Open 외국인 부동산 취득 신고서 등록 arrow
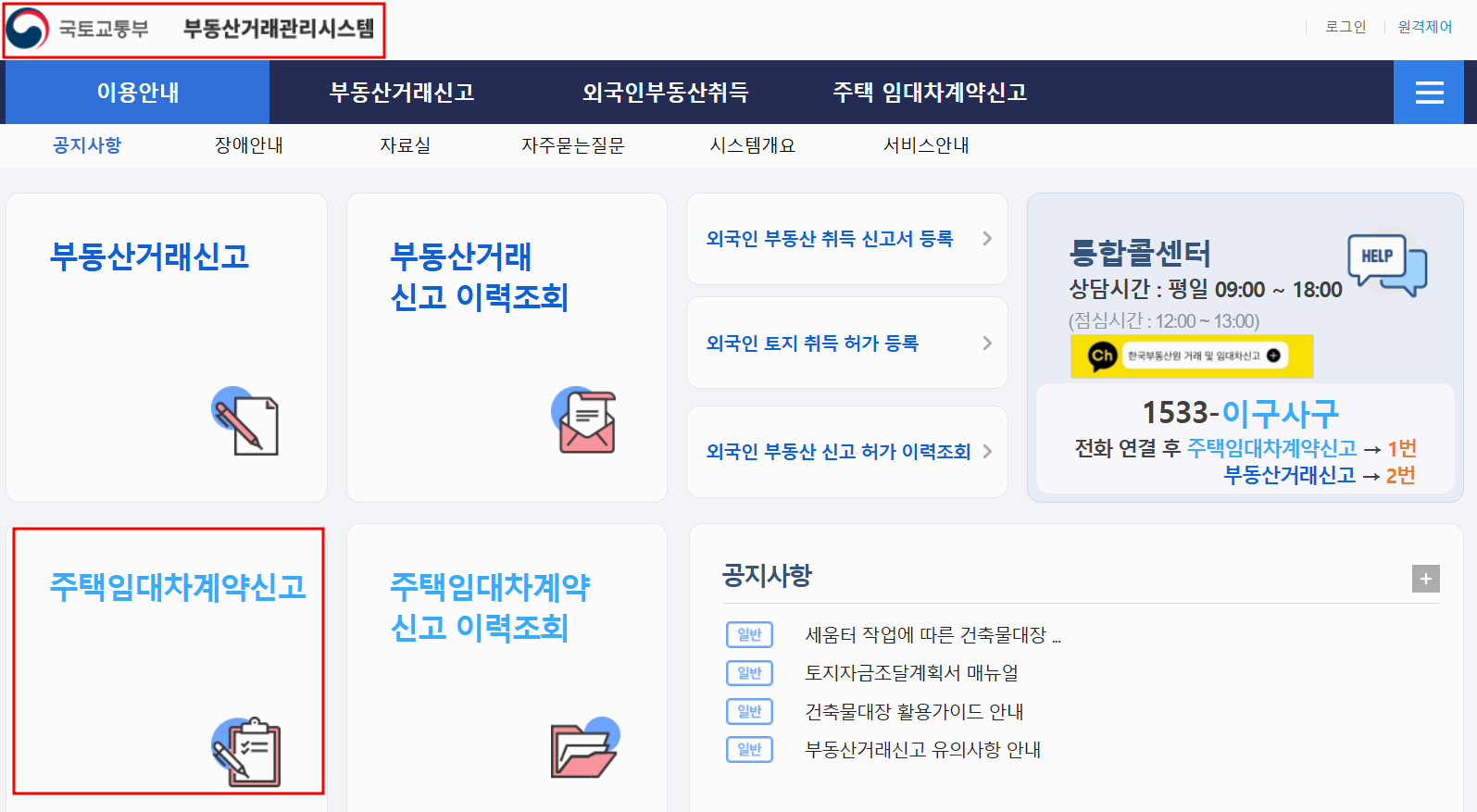 coord(987,239)
